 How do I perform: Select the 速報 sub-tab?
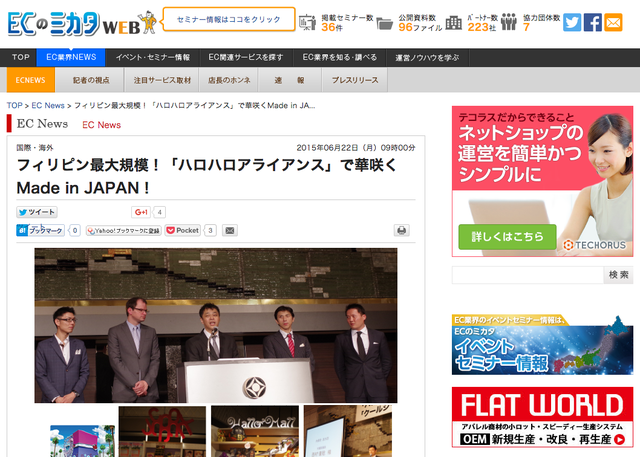tap(289, 80)
